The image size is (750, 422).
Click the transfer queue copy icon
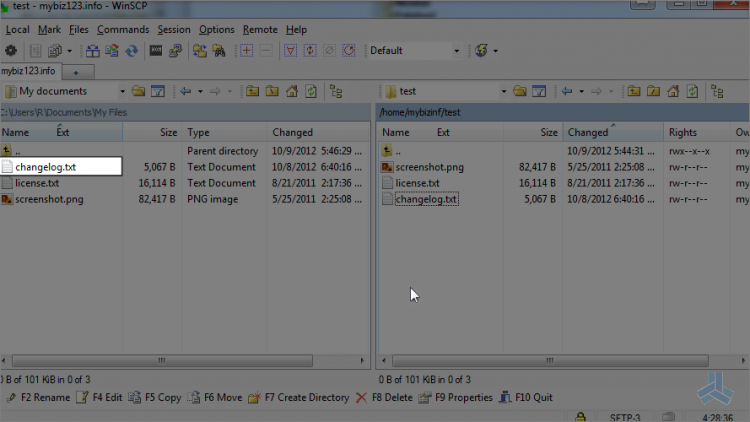pos(55,50)
